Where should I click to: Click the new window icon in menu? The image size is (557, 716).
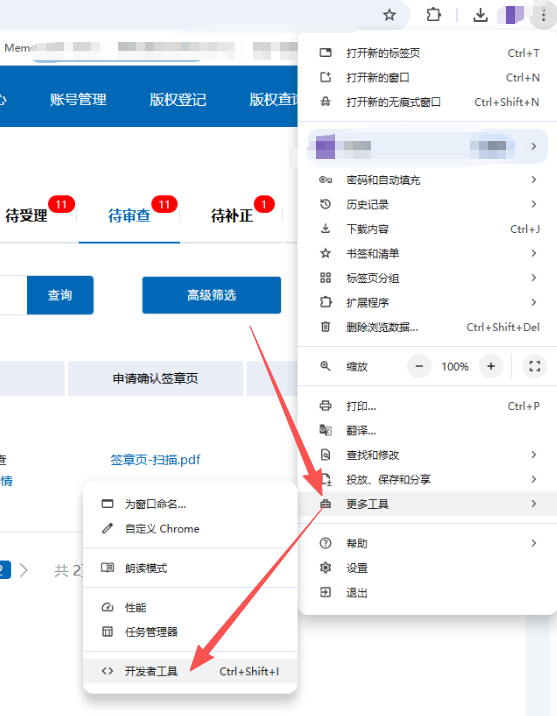[x=326, y=77]
